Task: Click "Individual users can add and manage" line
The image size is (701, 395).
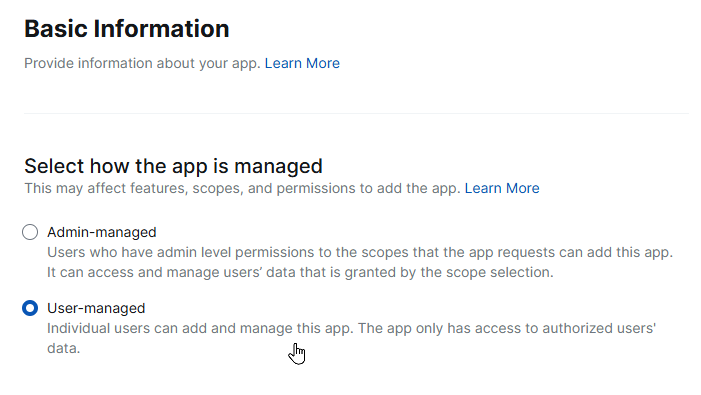Action: pos(351,328)
